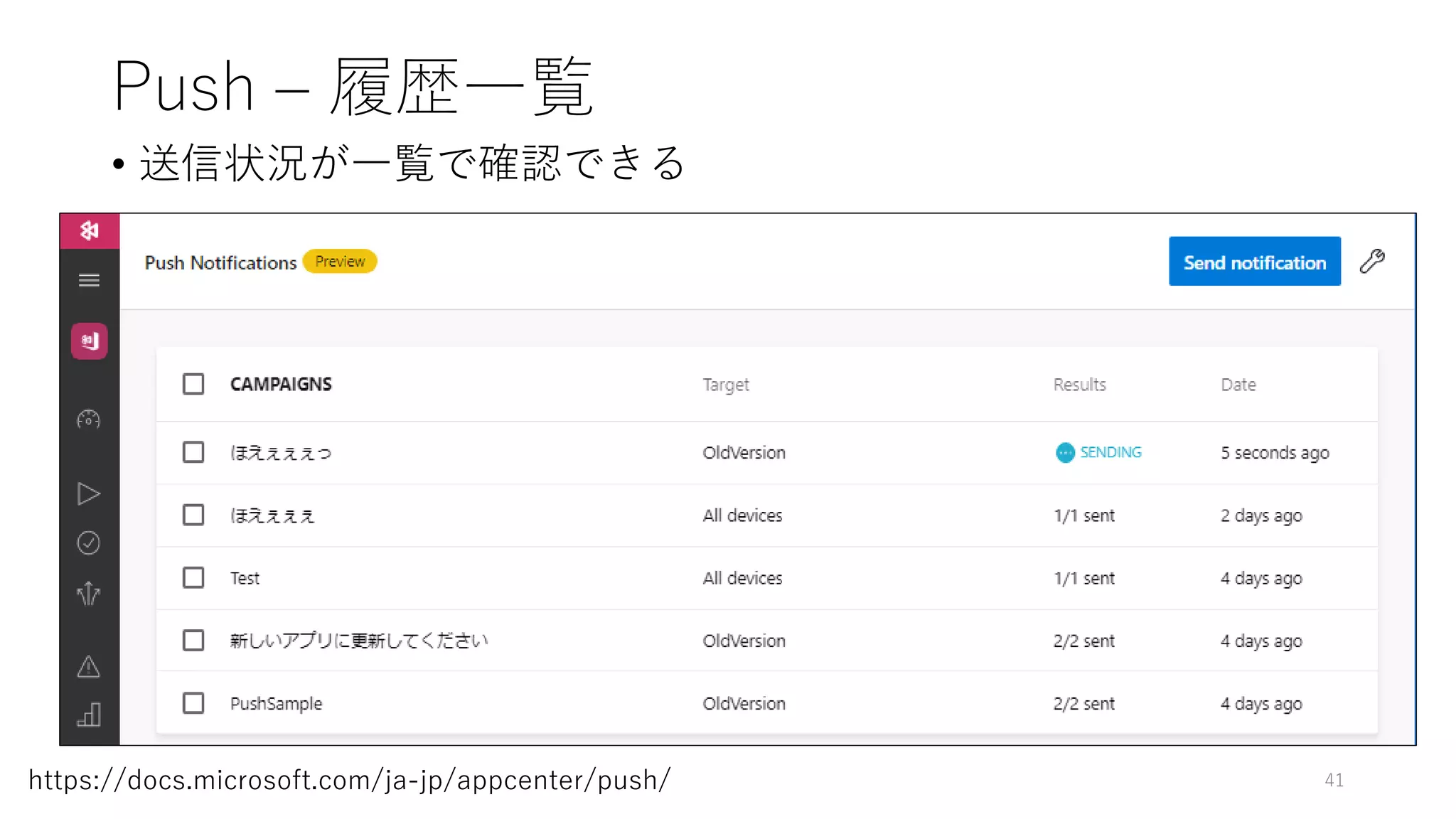The image size is (1456, 819).
Task: Click OldVersion target in PushSample row
Action: (x=744, y=703)
